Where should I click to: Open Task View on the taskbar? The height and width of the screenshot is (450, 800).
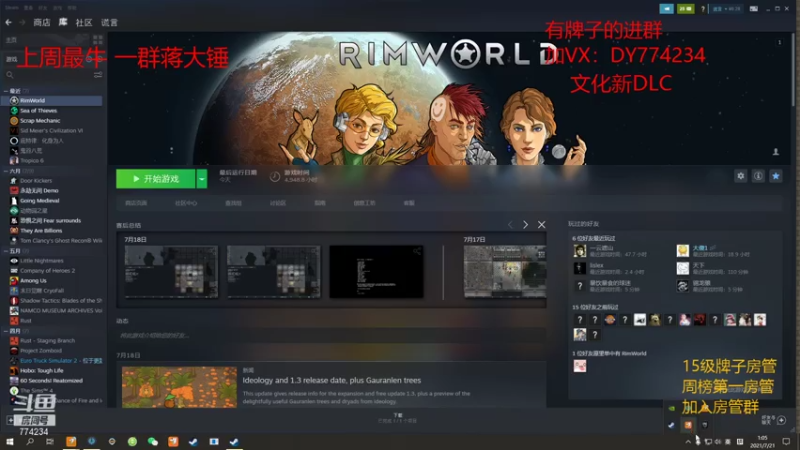50,441
